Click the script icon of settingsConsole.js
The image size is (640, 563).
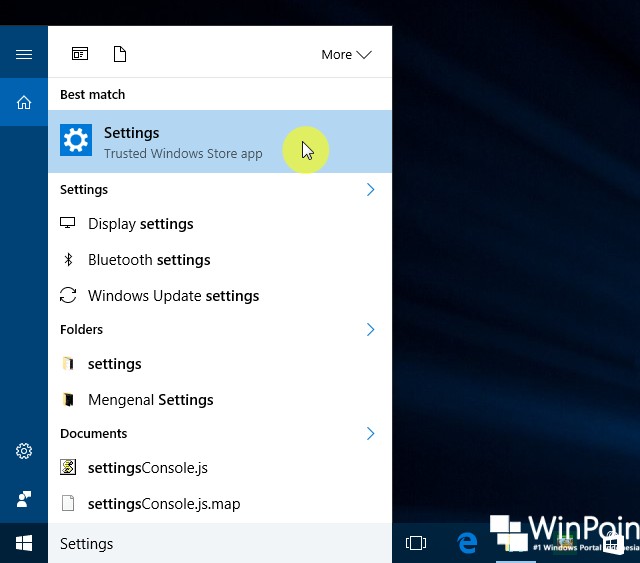pos(68,467)
